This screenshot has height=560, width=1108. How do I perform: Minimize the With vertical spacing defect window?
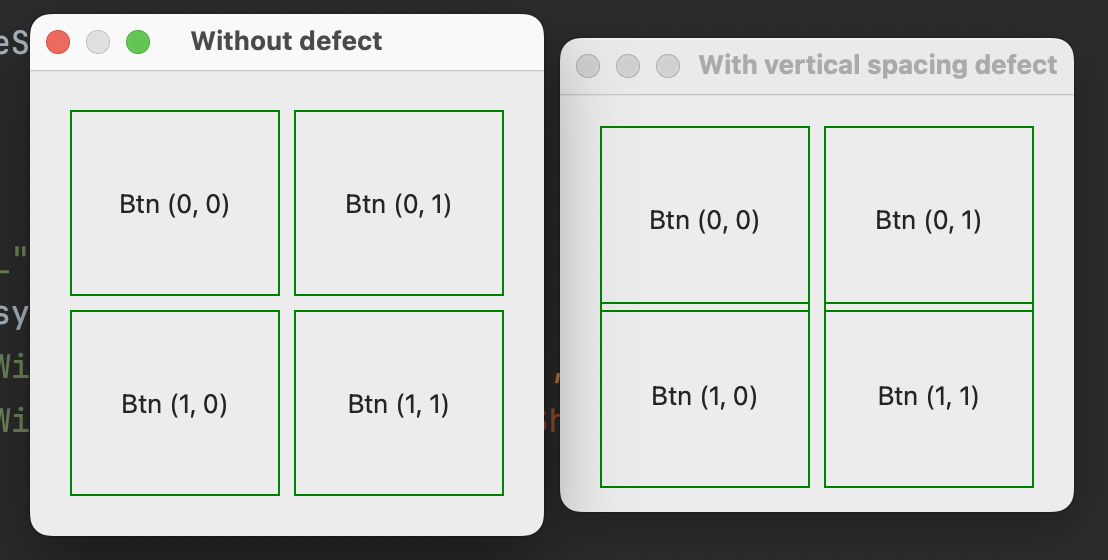click(x=627, y=66)
